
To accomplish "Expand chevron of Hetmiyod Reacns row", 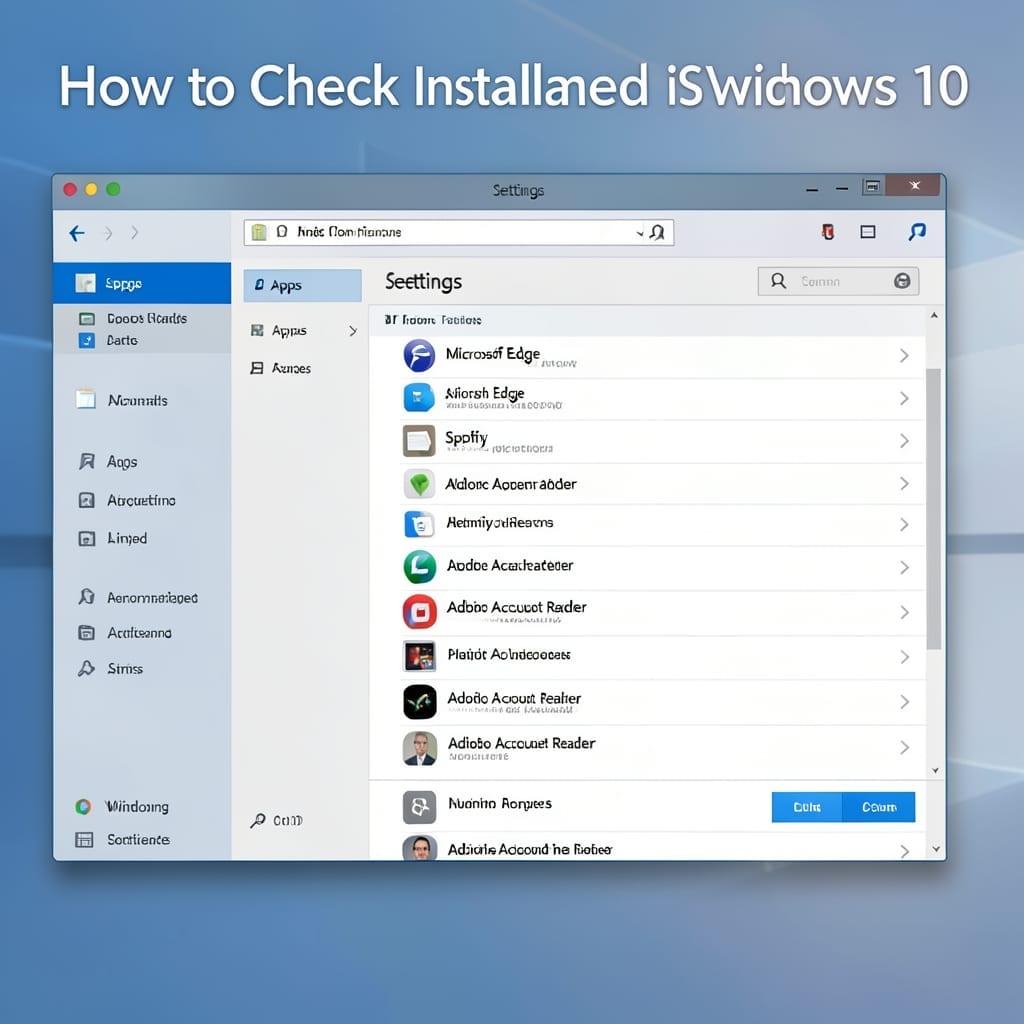I will click(904, 524).
